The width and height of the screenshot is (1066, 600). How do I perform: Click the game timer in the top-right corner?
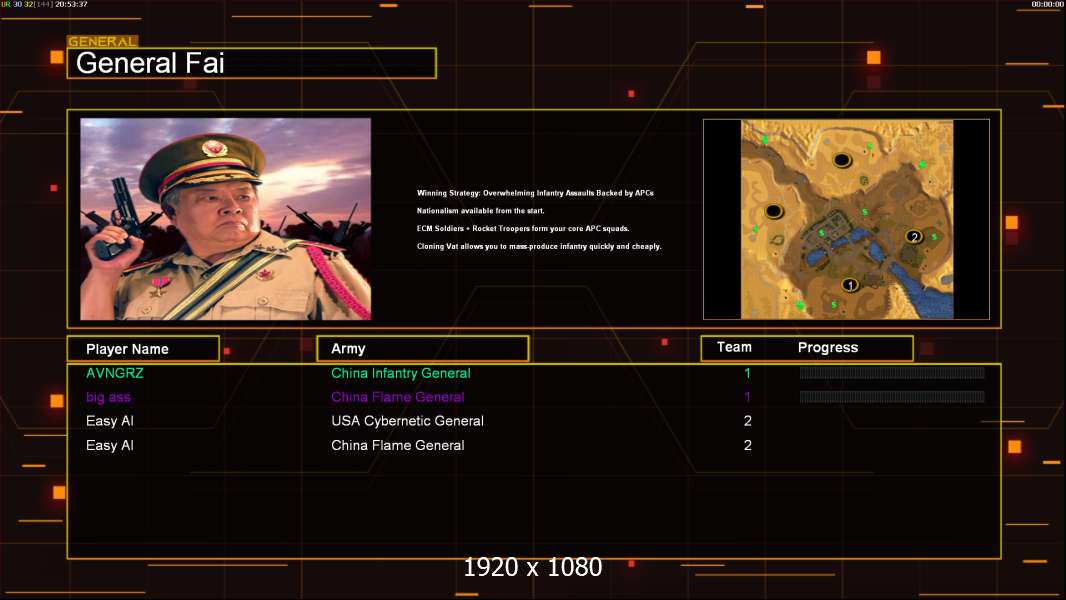1048,4
